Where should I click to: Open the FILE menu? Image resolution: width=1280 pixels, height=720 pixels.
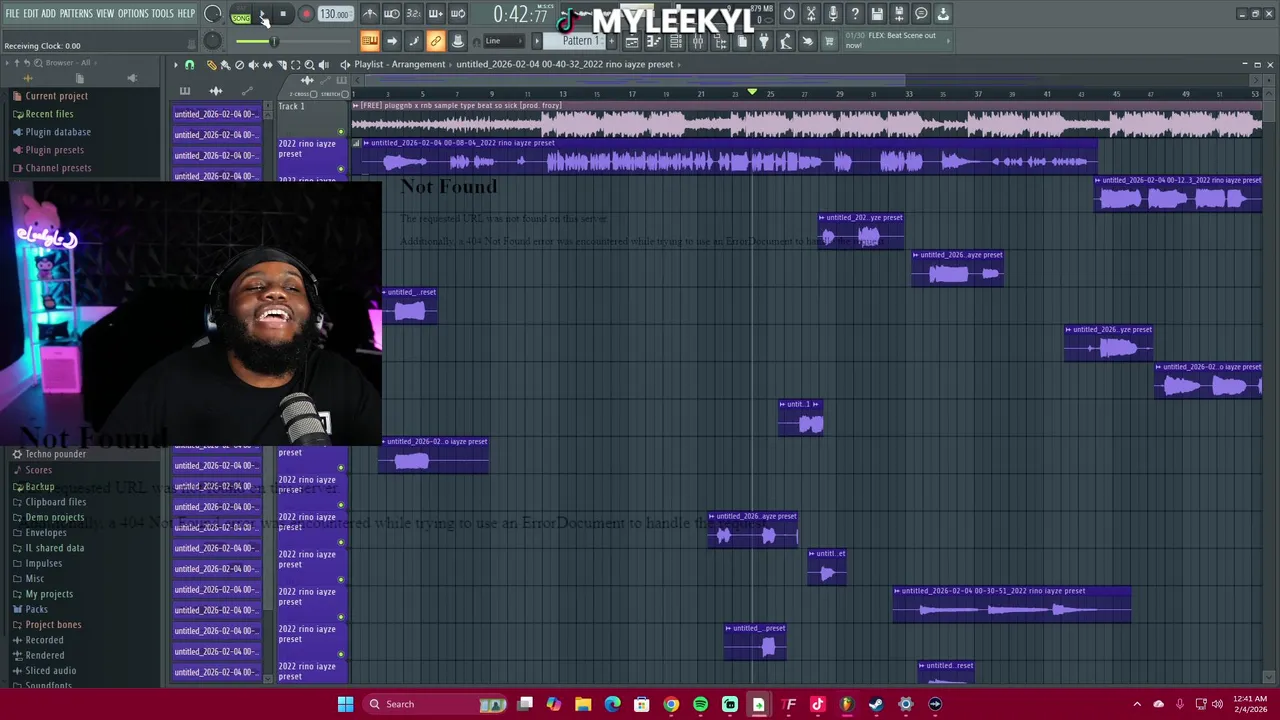12,14
